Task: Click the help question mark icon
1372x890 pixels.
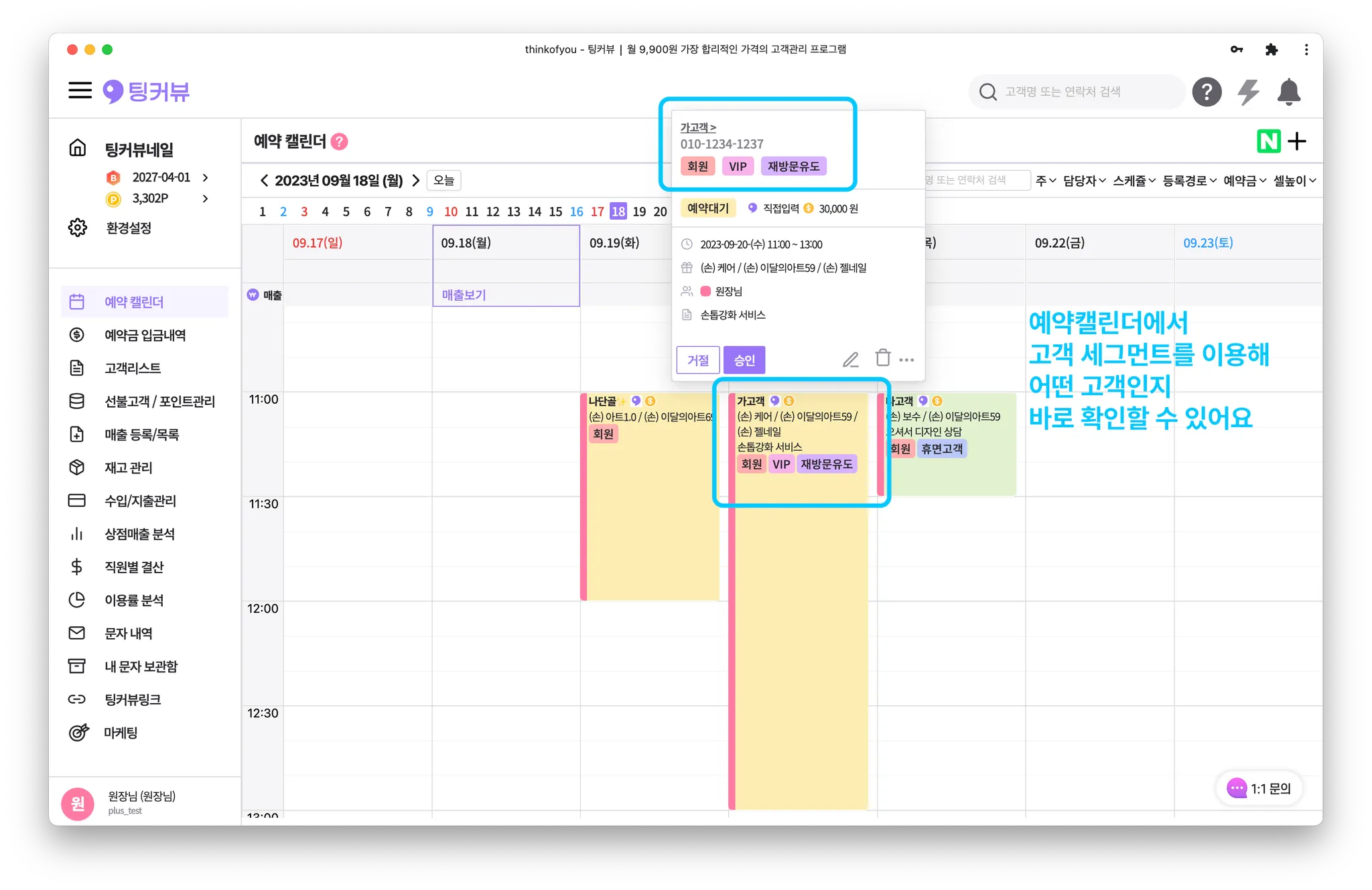Action: tap(1207, 92)
